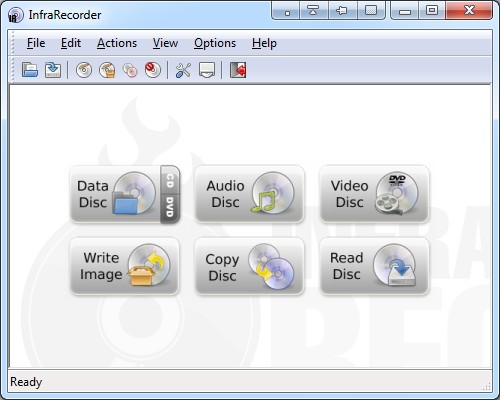The image size is (500, 400).
Task: Click the rounded square title bar button
Action: tap(371, 11)
